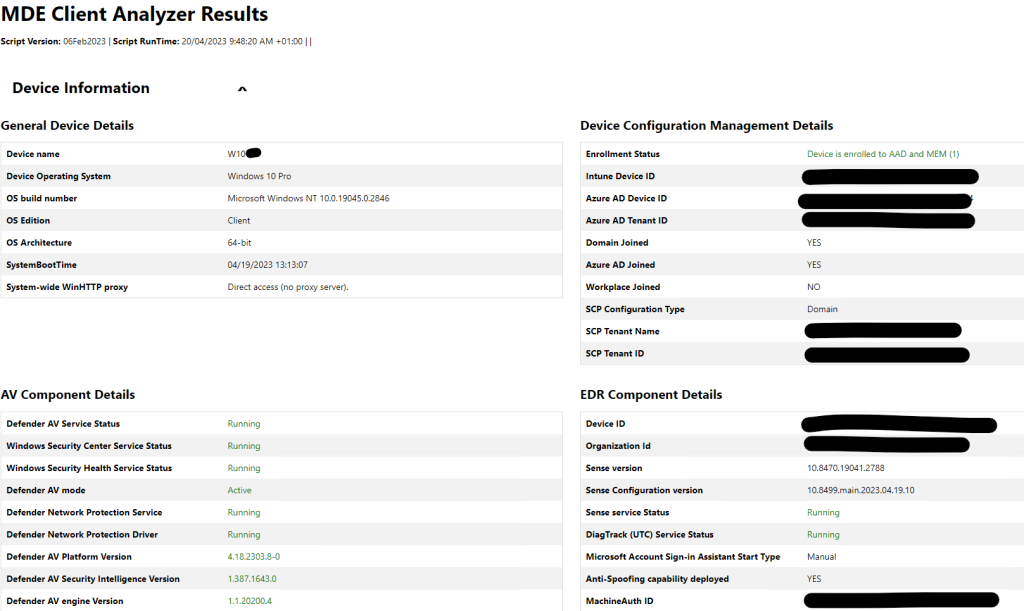Select the System-wide WinHTTP proxy value
The image size is (1024, 611).
[288, 287]
